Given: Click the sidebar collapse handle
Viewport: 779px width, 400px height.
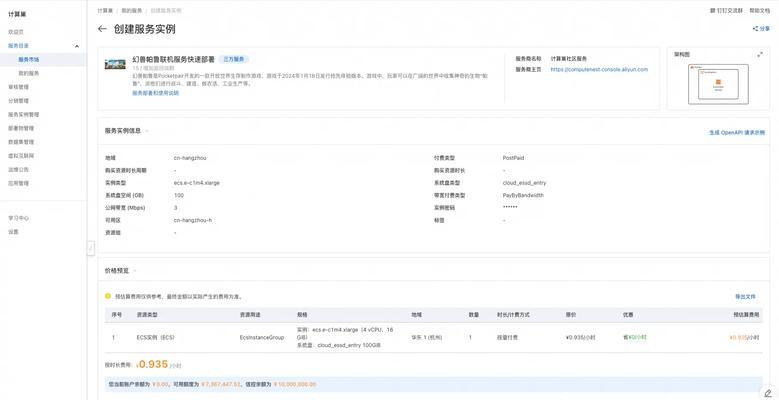Looking at the screenshot, I should 90,248.
